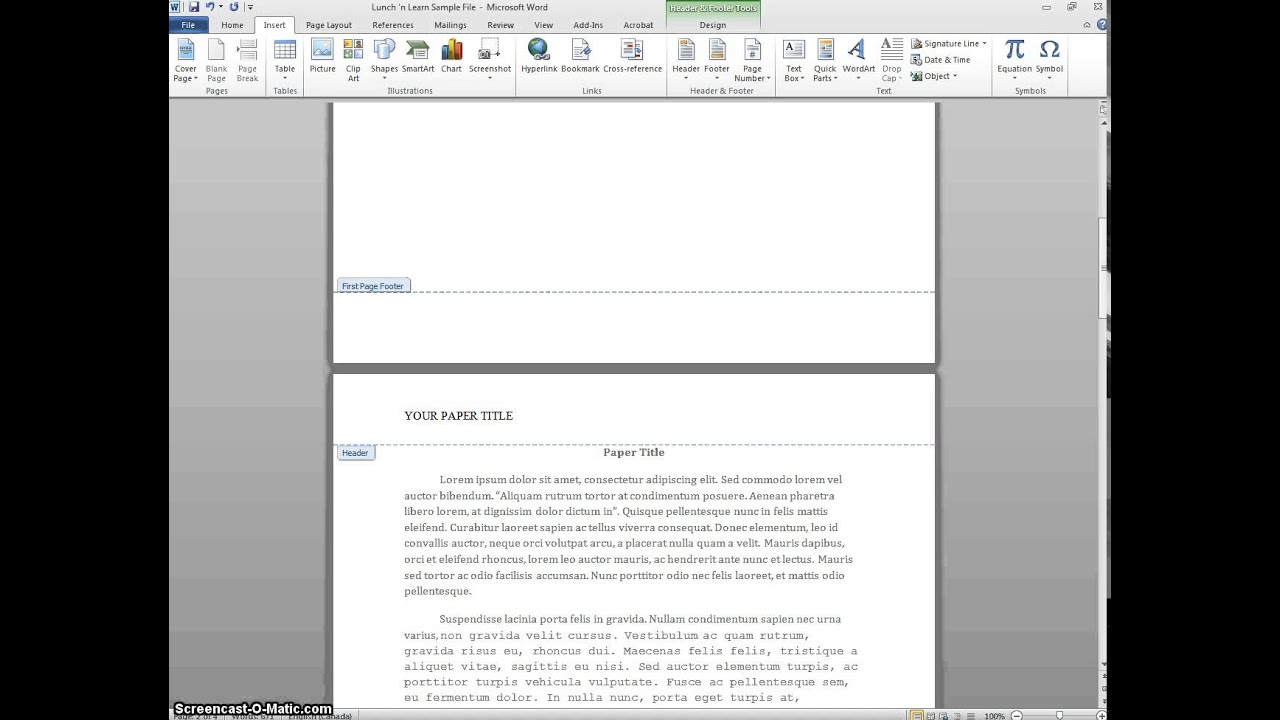The image size is (1280, 720).
Task: Insert a Bookmark
Action: click(580, 56)
